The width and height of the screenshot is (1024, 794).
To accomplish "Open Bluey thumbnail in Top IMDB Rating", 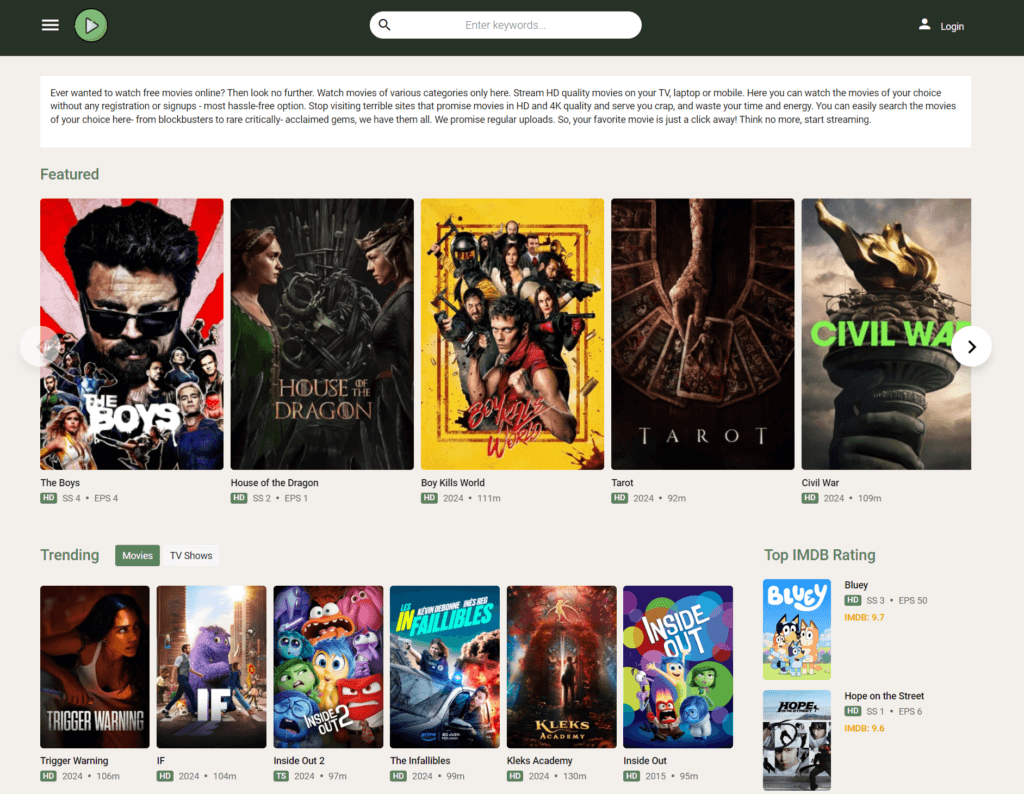I will (797, 629).
